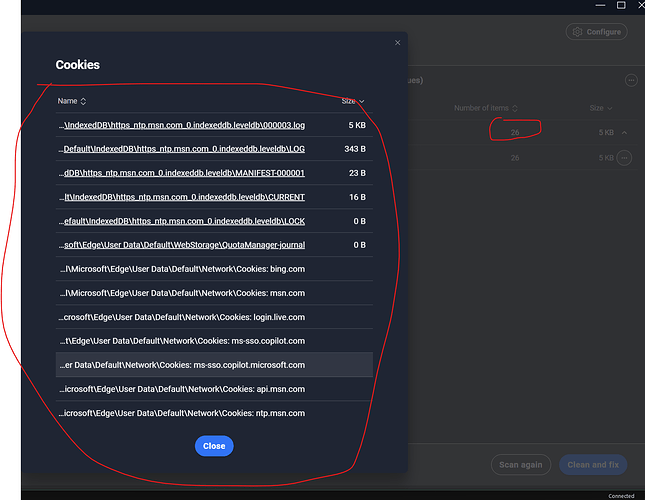Image resolution: width=645 pixels, height=500 pixels.
Task: Click the 16 B size value
Action: [x=357, y=197]
